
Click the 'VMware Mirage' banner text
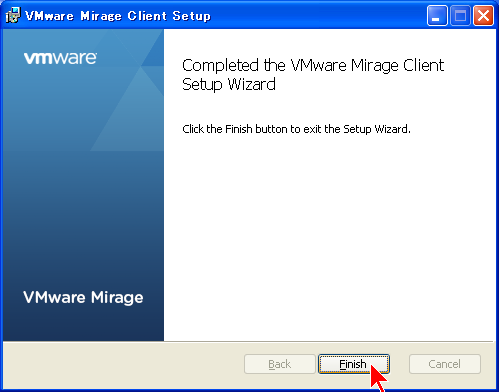[83, 297]
